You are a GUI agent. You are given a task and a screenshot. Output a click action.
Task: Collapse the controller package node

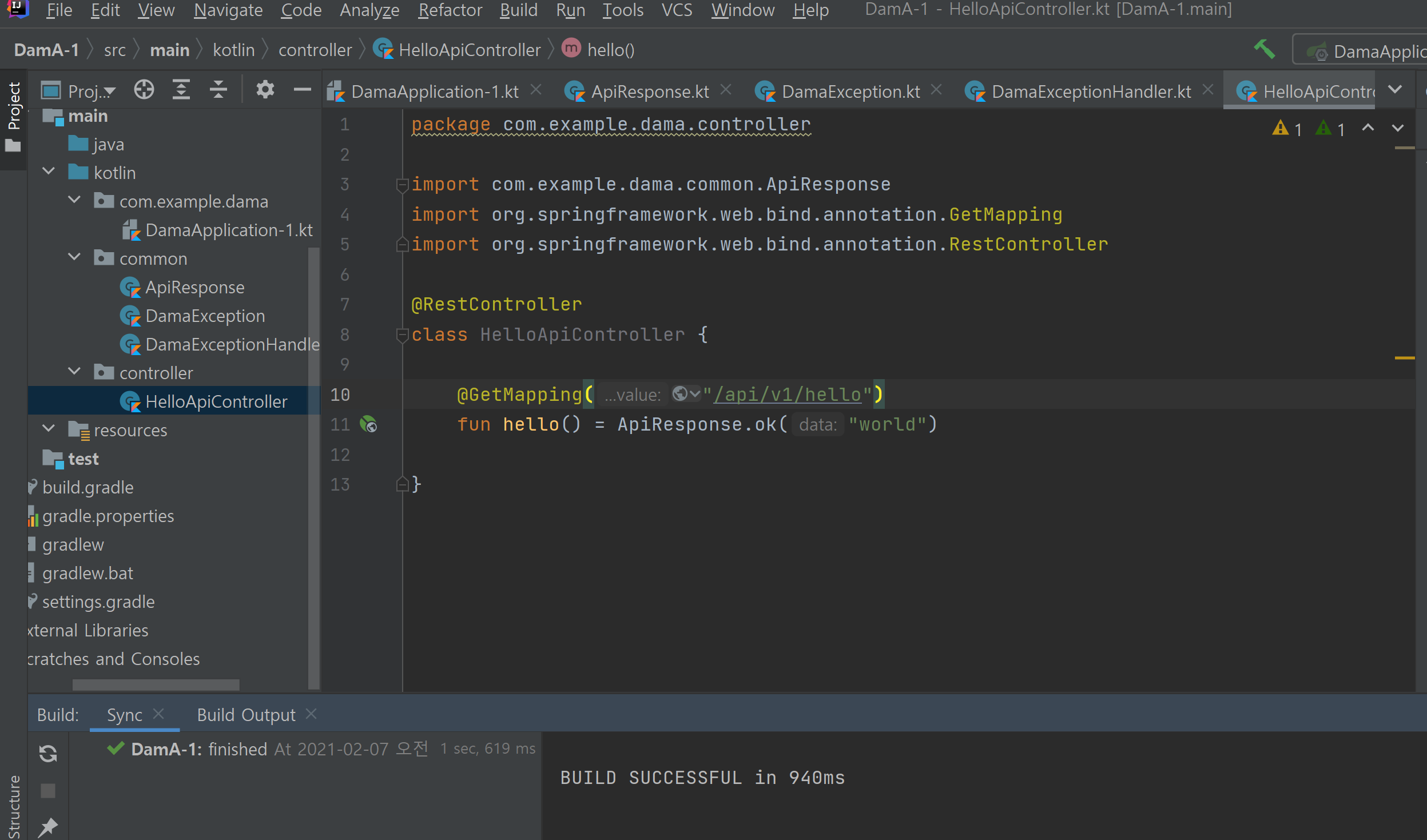click(74, 371)
